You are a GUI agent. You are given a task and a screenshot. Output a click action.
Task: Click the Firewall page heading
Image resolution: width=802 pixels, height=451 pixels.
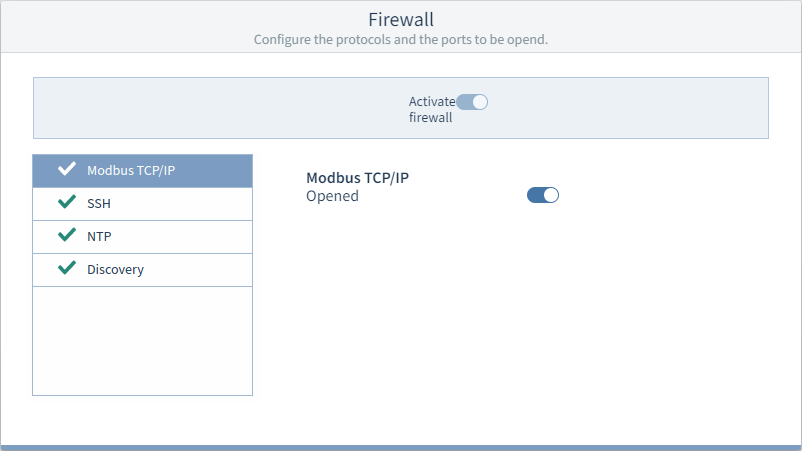(x=401, y=19)
